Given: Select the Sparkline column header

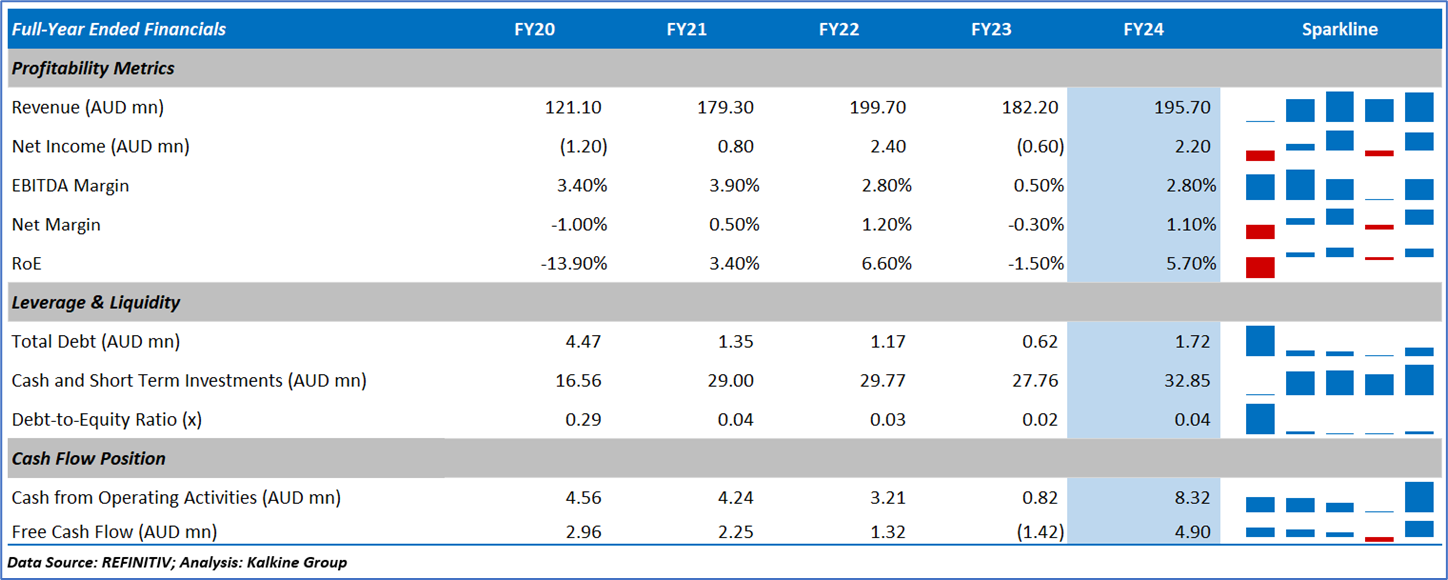Looking at the screenshot, I should pyautogui.click(x=1339, y=30).
